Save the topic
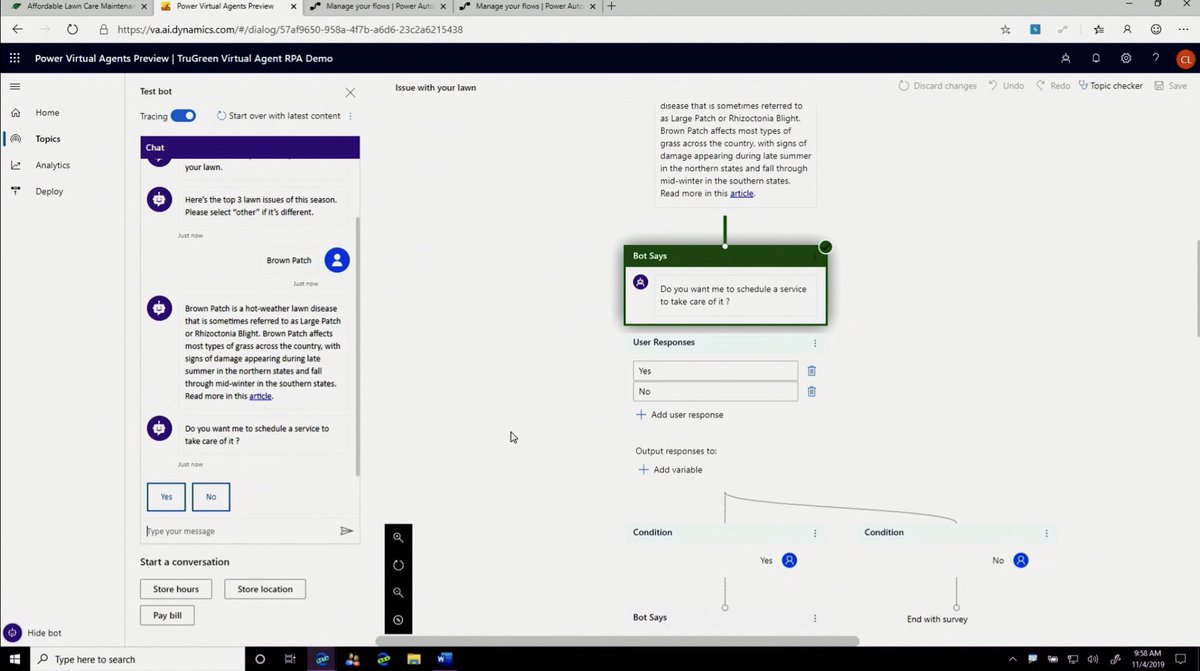 1170,86
